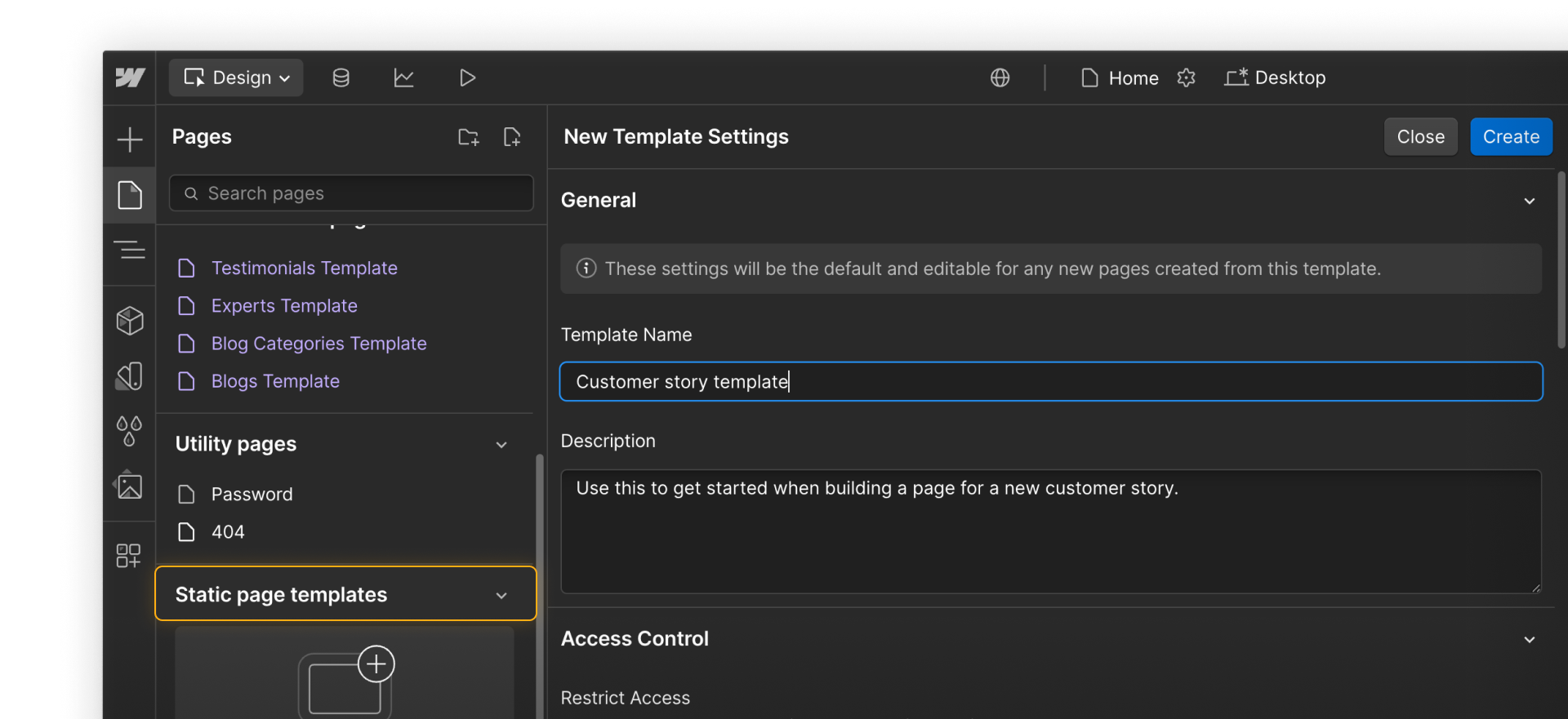The height and width of the screenshot is (719, 1568).
Task: Select Blog Categories Template page
Action: (318, 344)
